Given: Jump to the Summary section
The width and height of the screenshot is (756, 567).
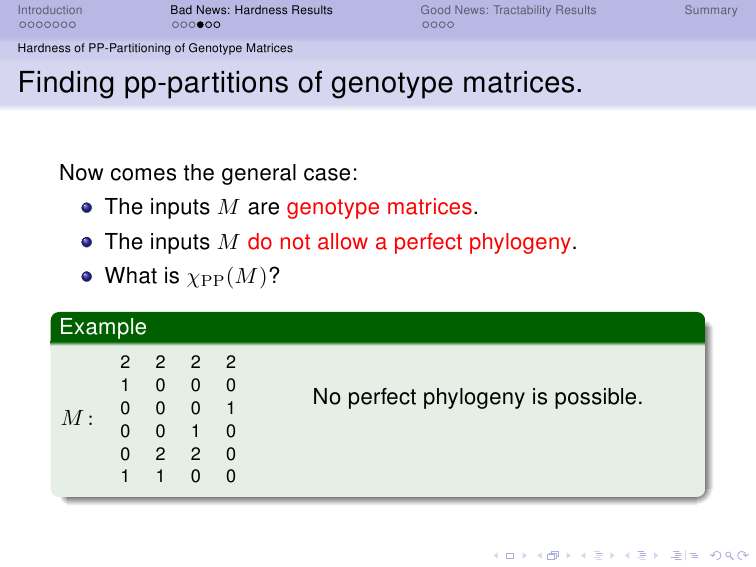Looking at the screenshot, I should [x=711, y=10].
